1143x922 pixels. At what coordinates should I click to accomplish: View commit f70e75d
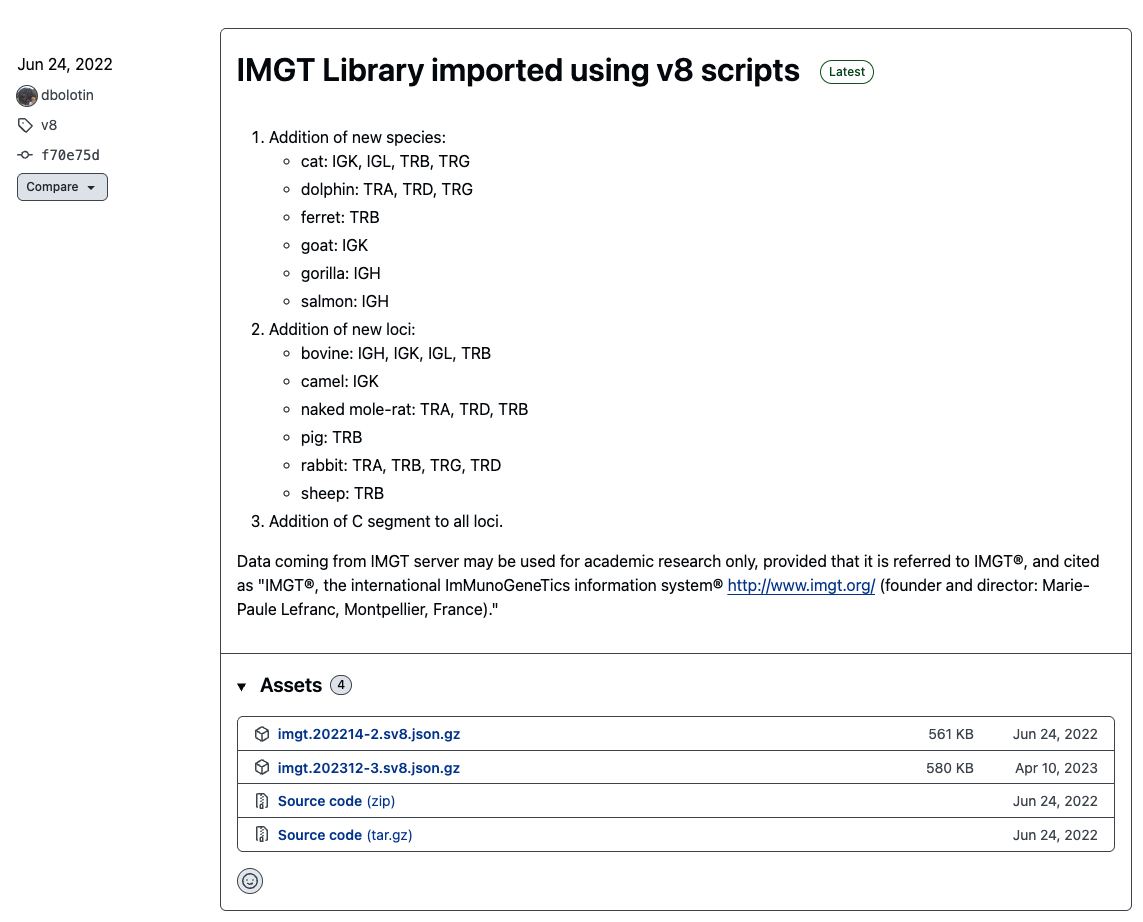click(x=70, y=155)
